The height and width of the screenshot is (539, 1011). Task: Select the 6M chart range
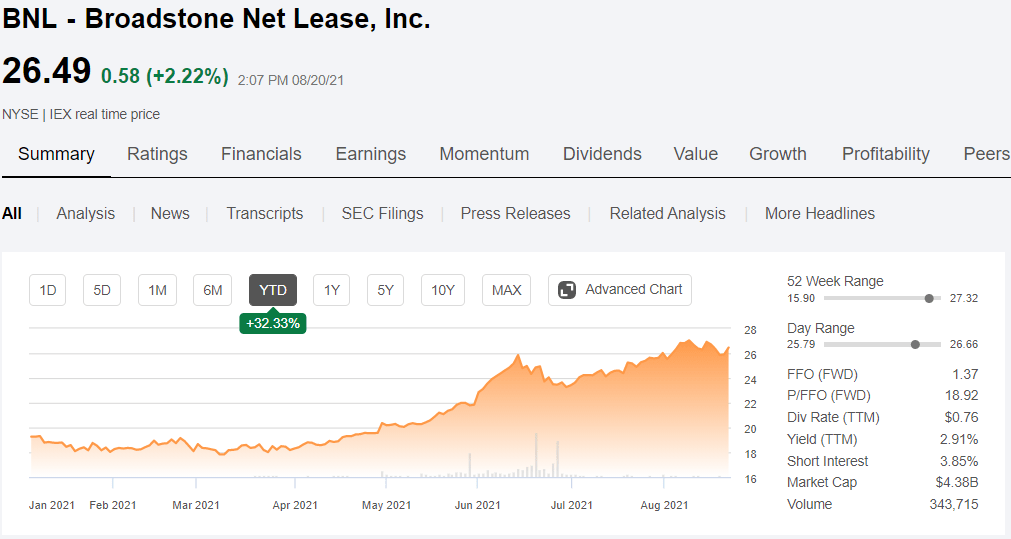[213, 290]
